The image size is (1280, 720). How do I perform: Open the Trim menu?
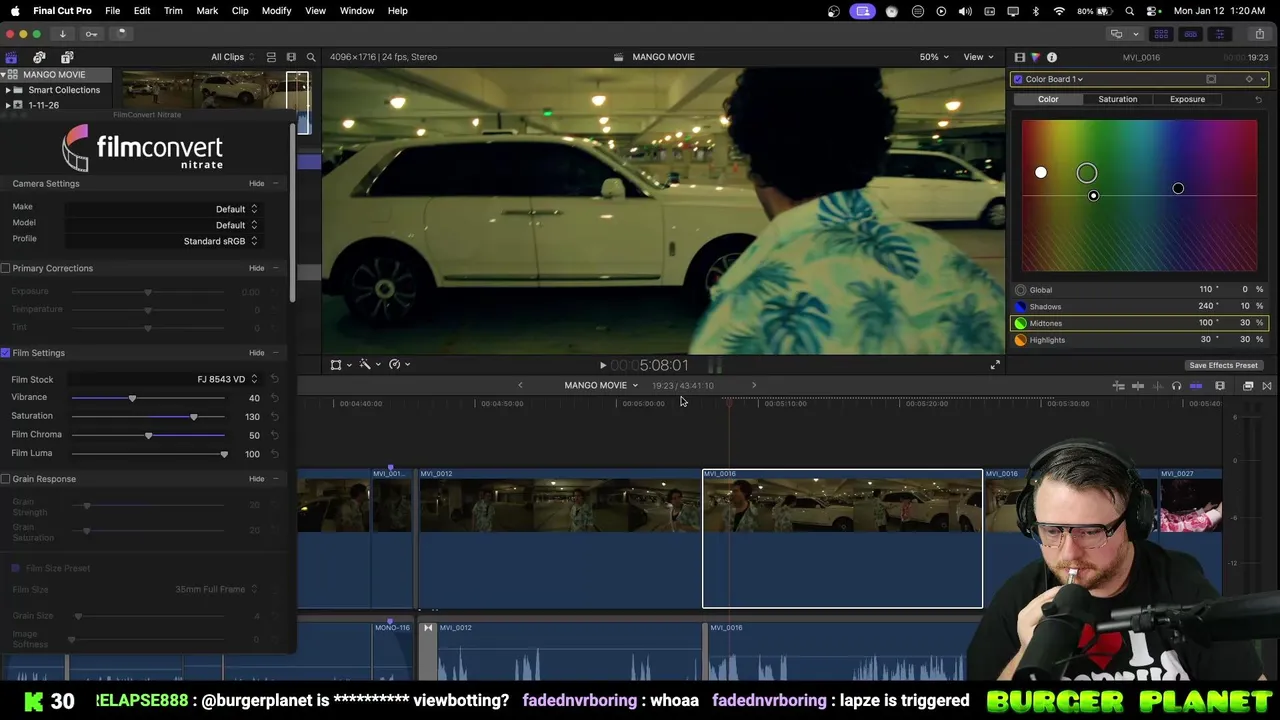(173, 10)
